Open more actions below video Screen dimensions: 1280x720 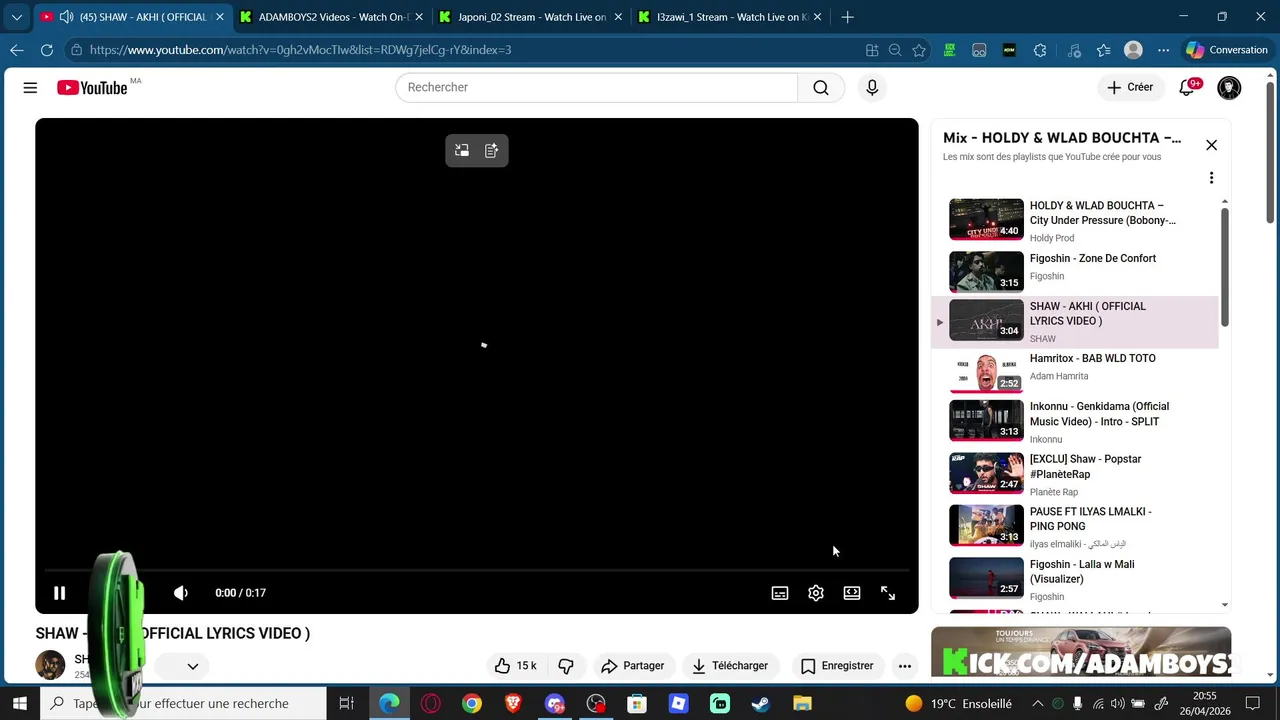905,666
